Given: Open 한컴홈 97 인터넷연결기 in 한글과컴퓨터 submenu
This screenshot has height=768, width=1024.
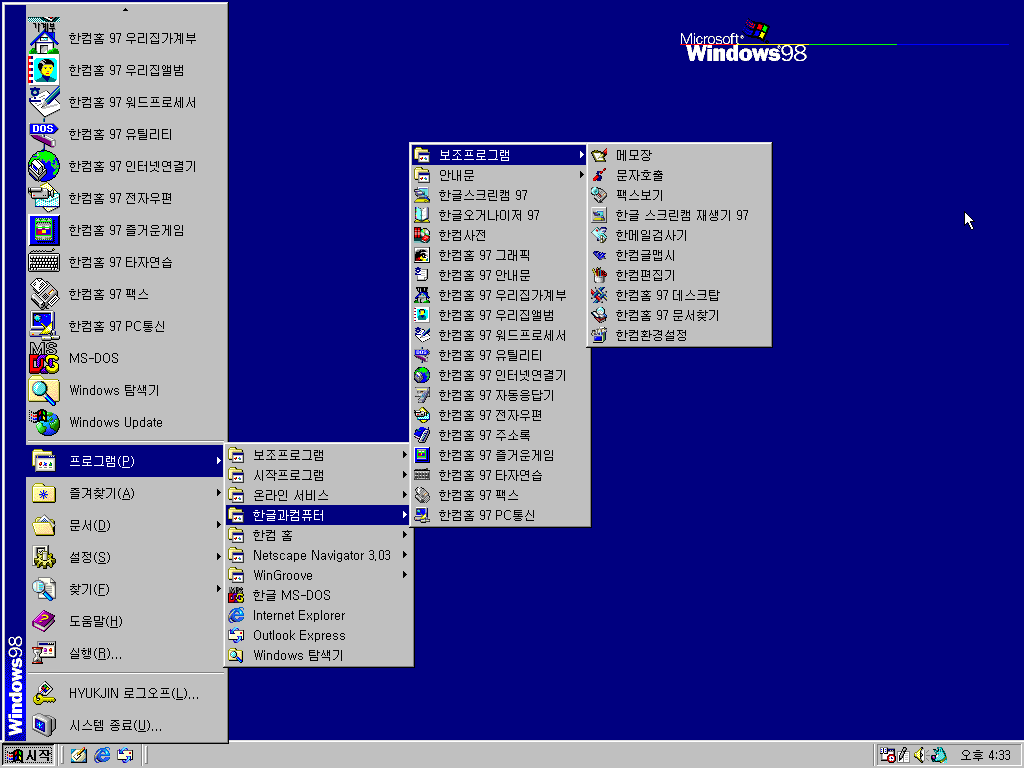Looking at the screenshot, I should [500, 375].
